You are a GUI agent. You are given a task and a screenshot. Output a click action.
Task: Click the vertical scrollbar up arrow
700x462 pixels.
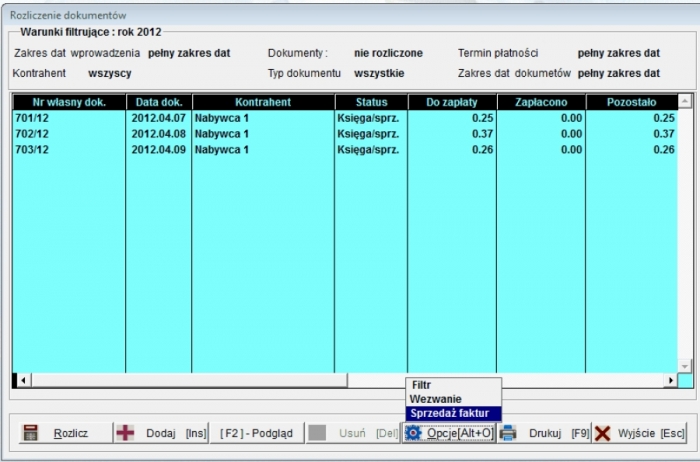pos(685,101)
